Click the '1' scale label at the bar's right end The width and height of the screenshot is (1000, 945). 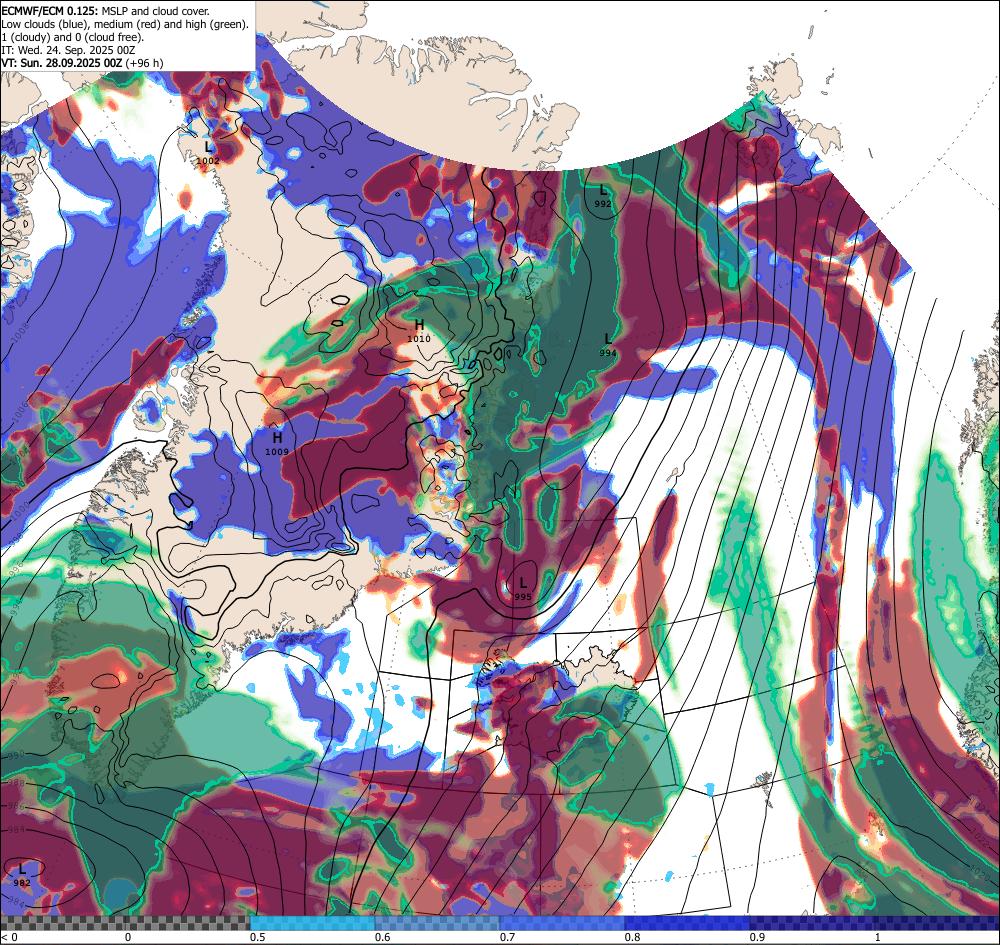point(878,937)
